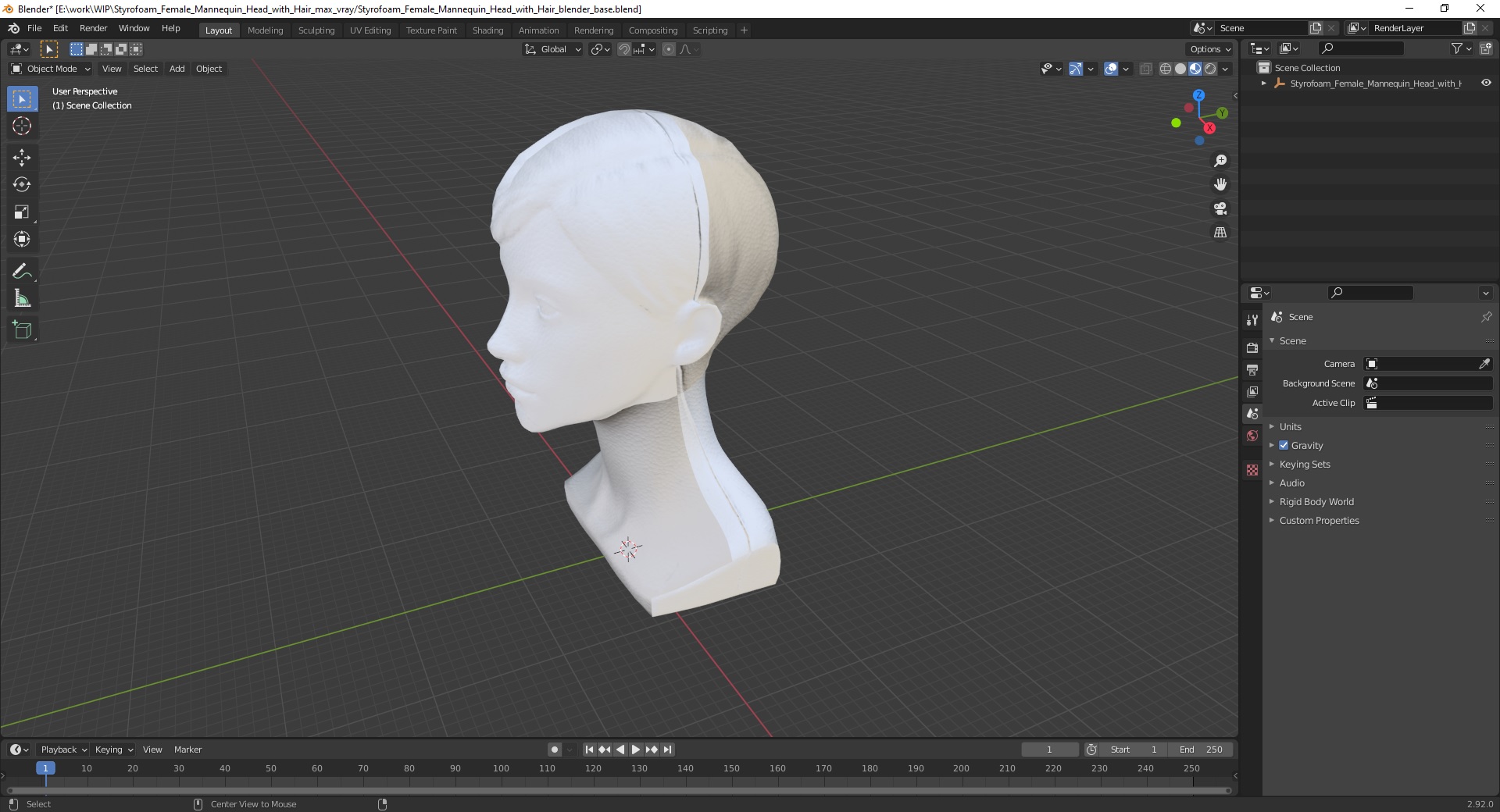Hide the Styrofoam_Female_Mannequin_Head collection with the eye icon
The height and width of the screenshot is (812, 1500).
pyautogui.click(x=1486, y=83)
